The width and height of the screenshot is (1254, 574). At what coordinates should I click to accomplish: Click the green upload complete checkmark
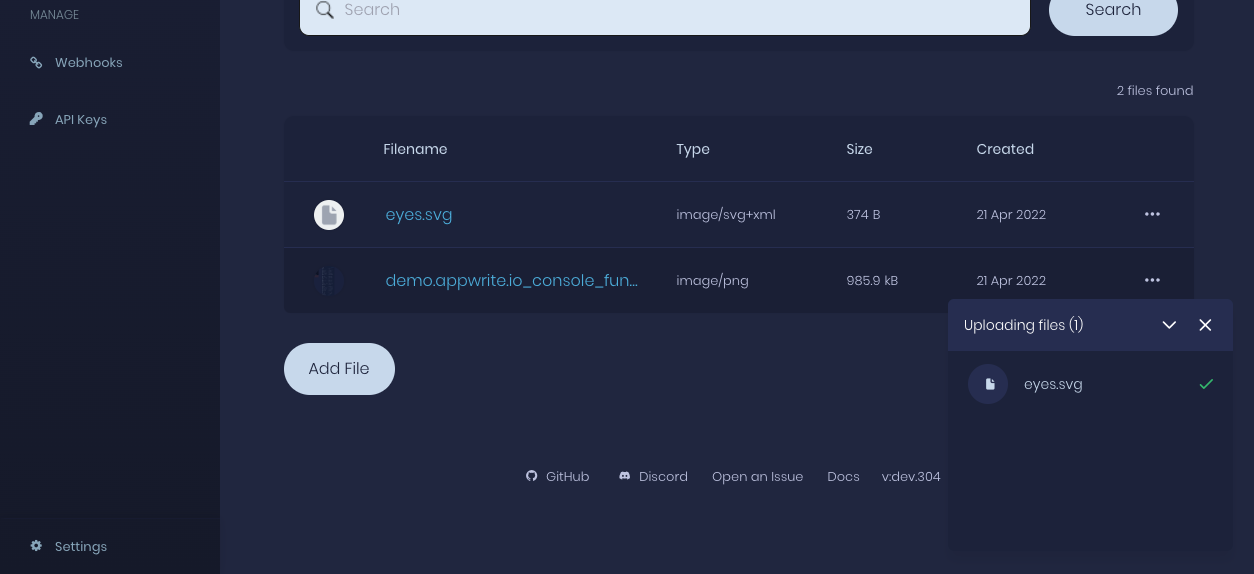click(x=1206, y=384)
